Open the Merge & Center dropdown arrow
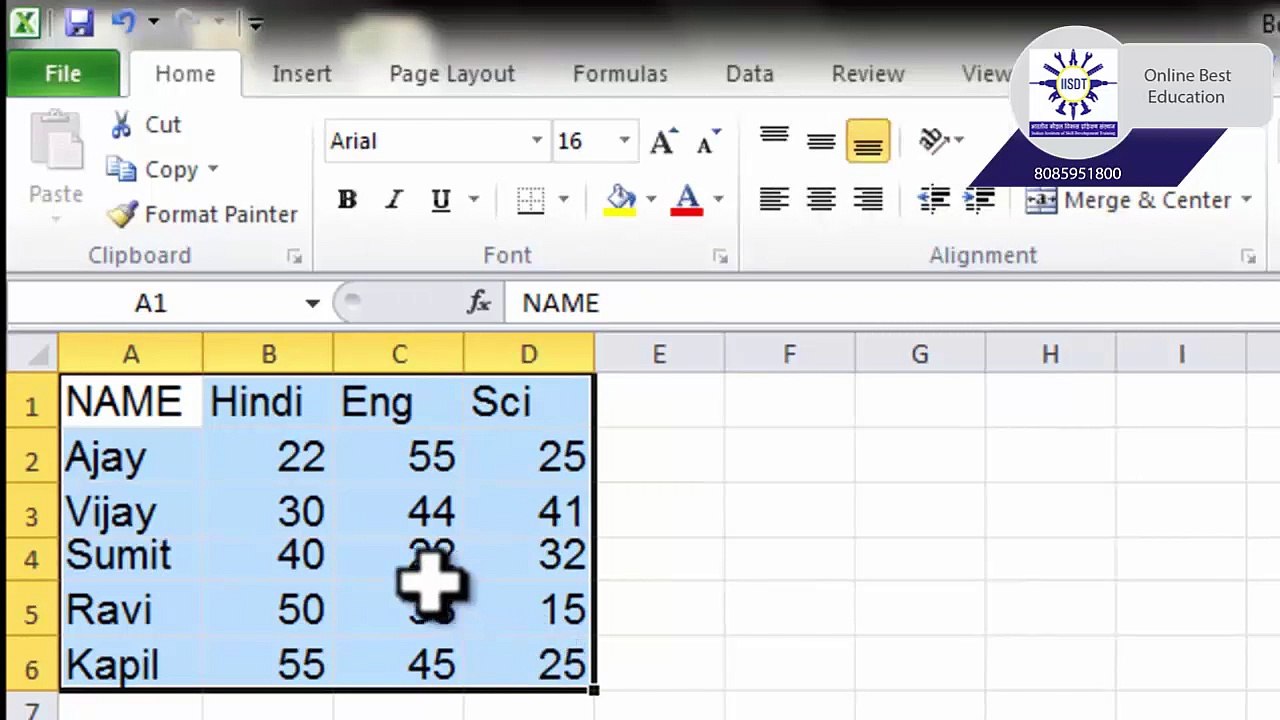The image size is (1280, 720). tap(1246, 200)
